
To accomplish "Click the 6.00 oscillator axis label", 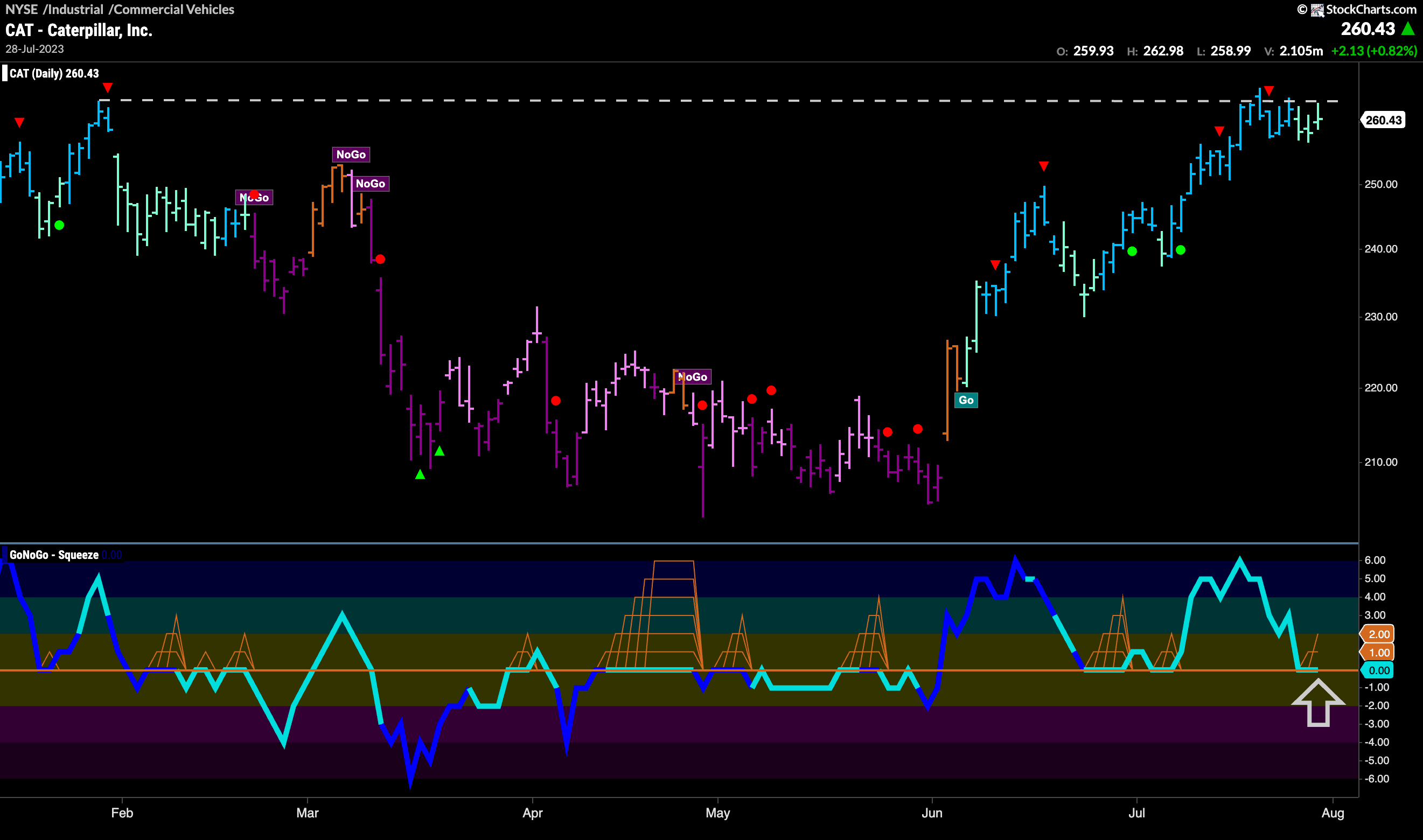I will coord(1376,560).
